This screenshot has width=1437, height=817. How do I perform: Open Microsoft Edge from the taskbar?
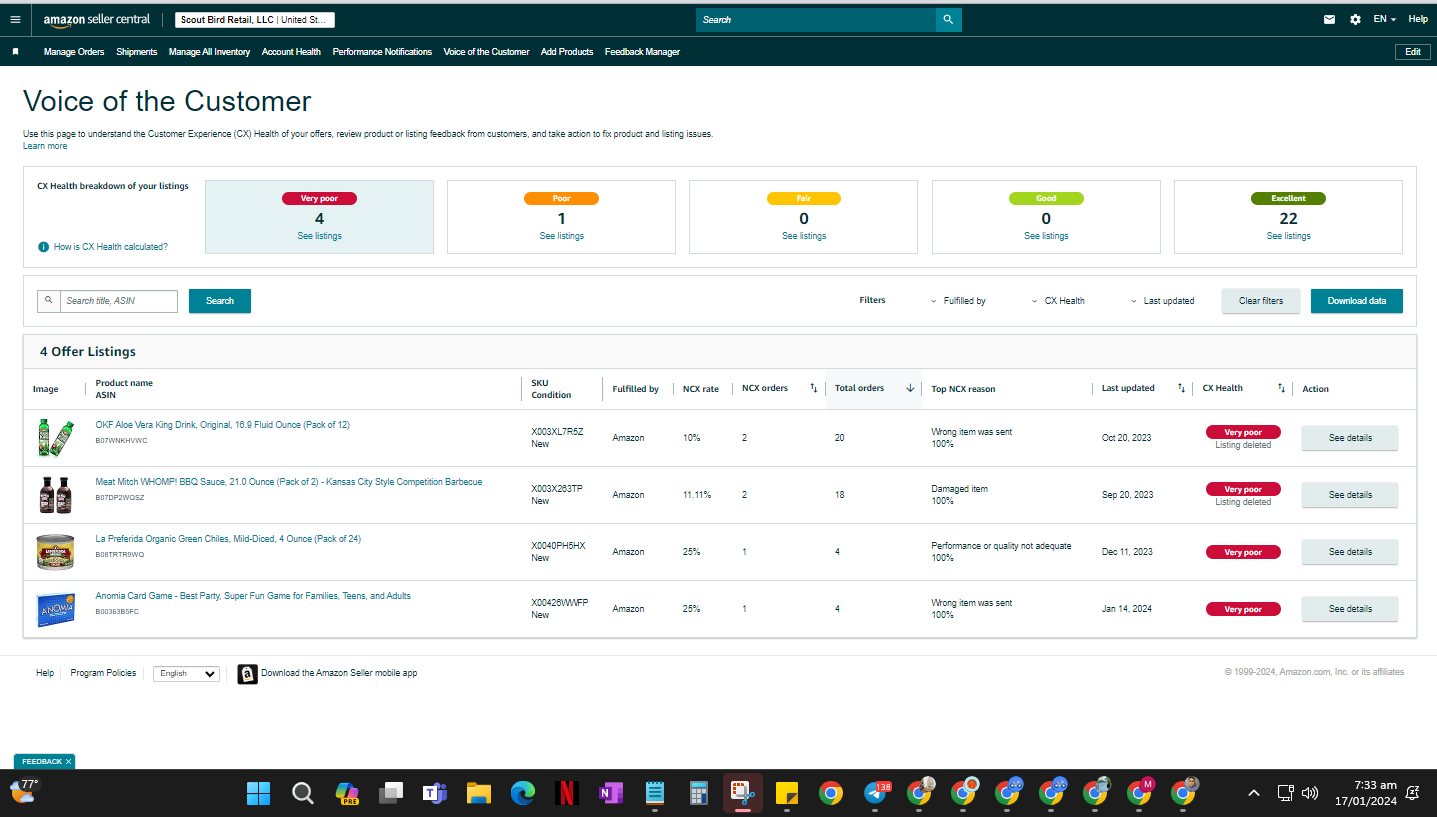[x=523, y=794]
